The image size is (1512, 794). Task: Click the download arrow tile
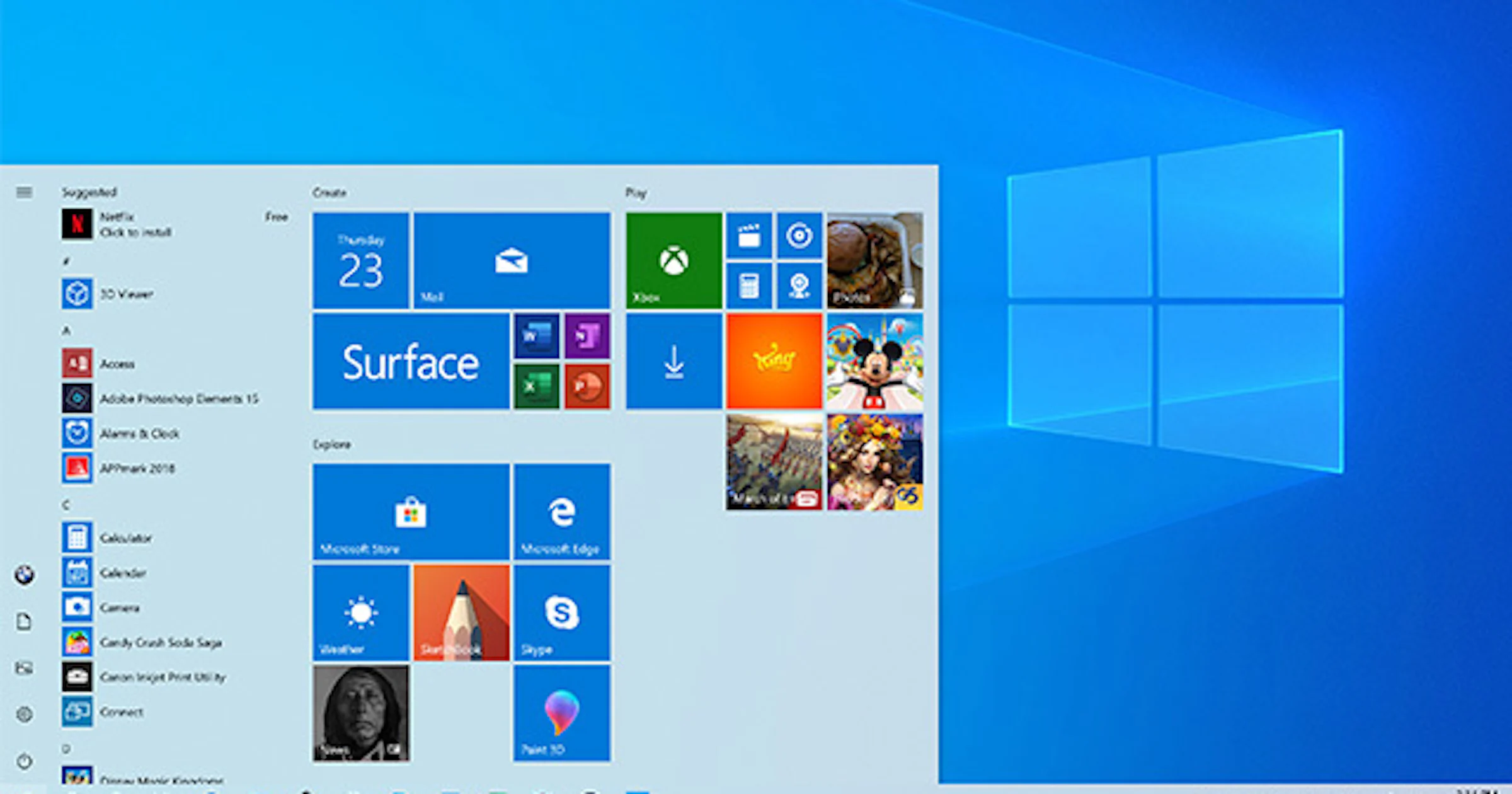(674, 362)
